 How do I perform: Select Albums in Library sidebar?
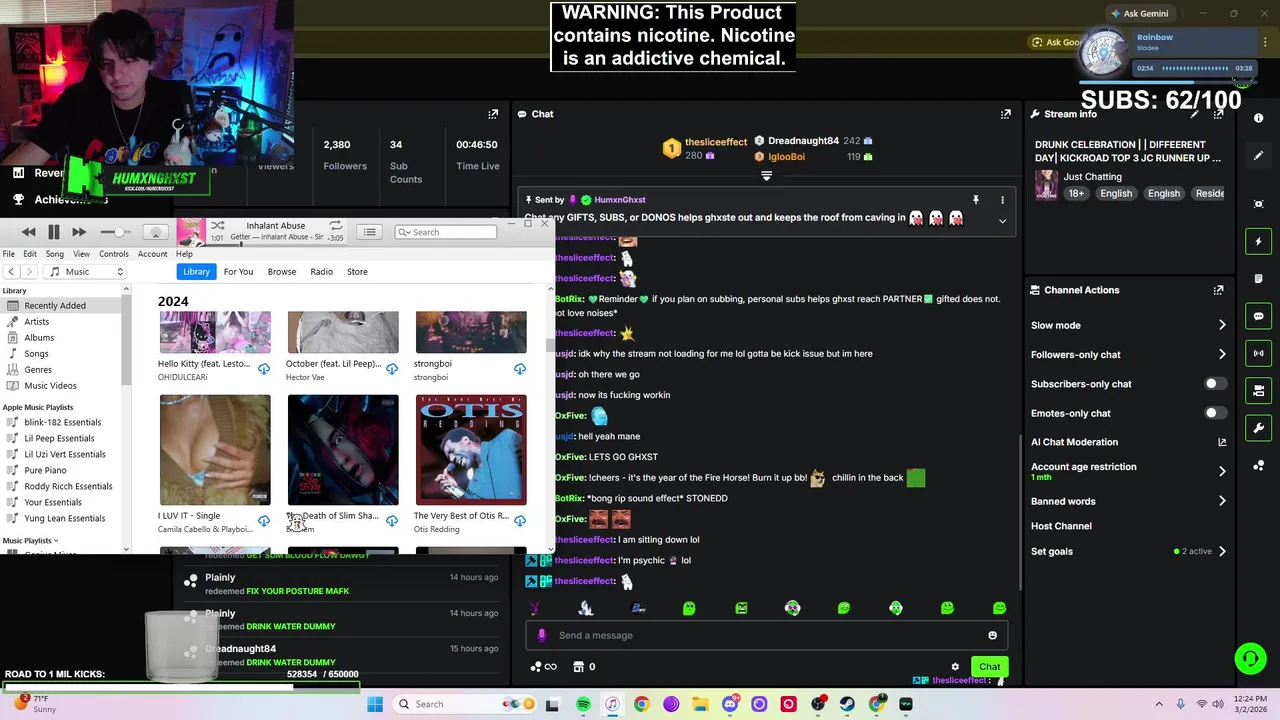tap(39, 338)
